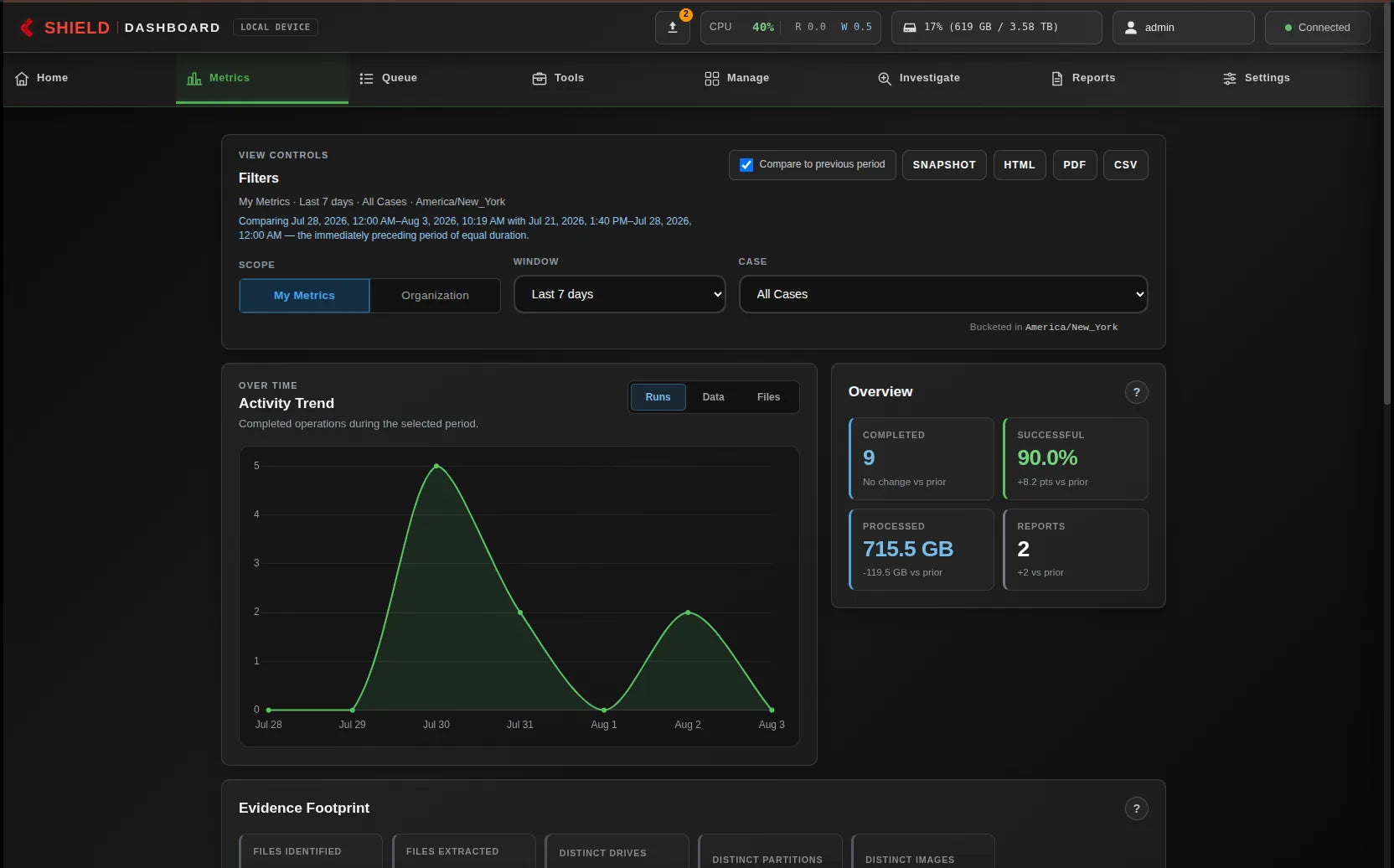Click the FILES IDENTIFIED card
Viewport: 1394px width, 868px height.
pyautogui.click(x=311, y=851)
